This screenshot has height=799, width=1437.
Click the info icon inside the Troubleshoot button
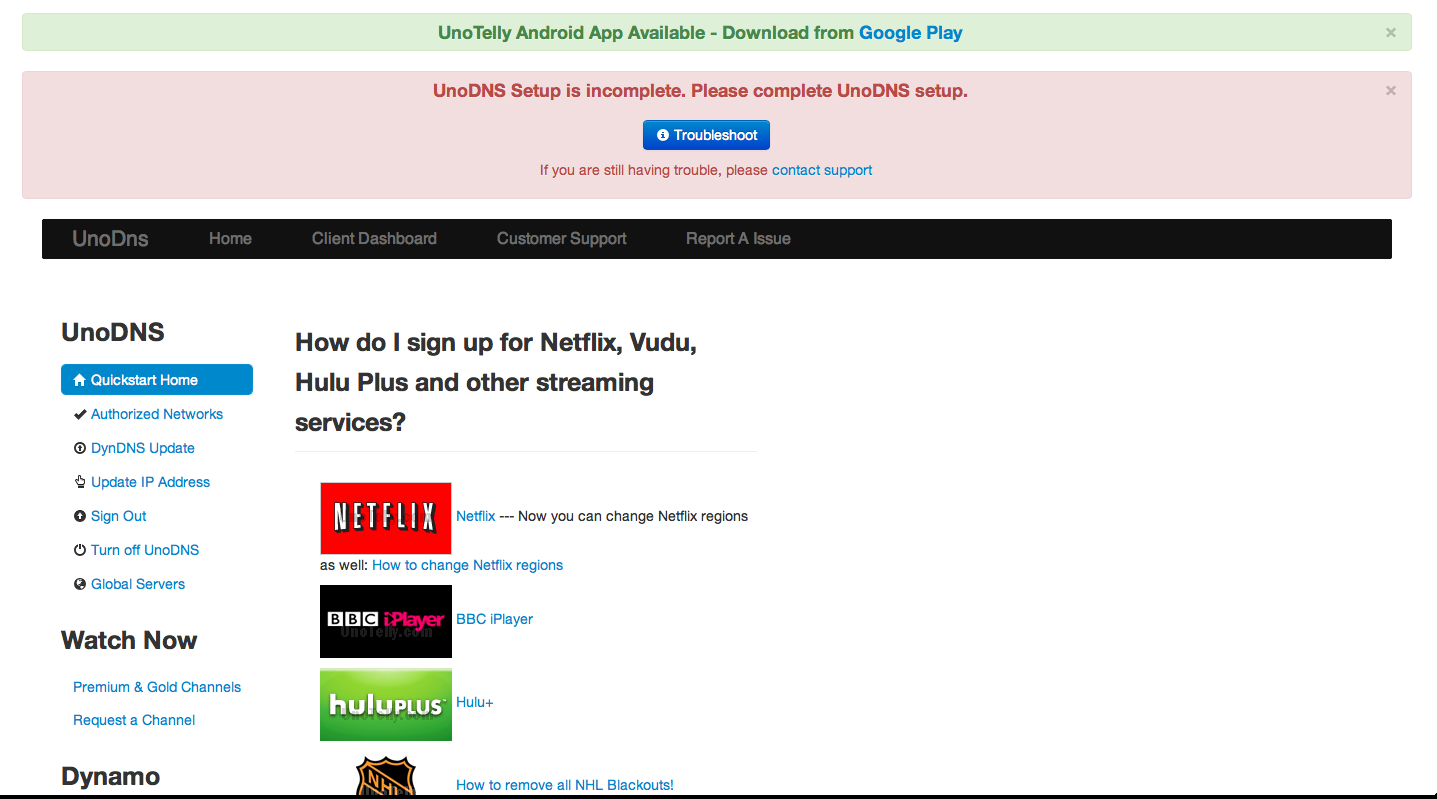tap(662, 135)
